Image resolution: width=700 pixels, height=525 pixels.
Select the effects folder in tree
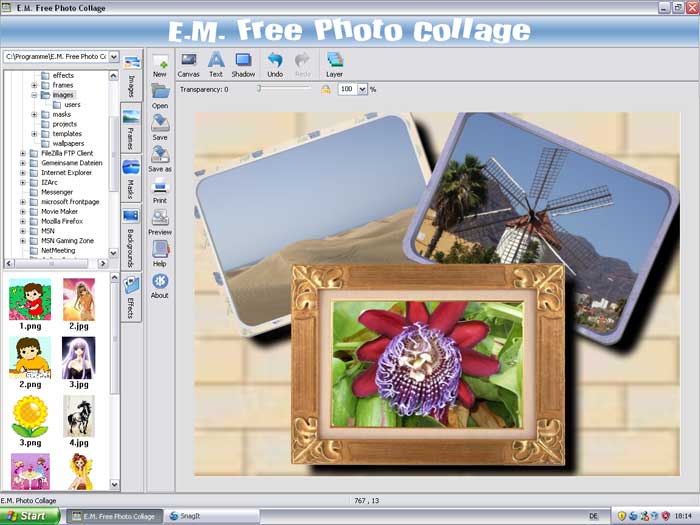click(x=63, y=75)
